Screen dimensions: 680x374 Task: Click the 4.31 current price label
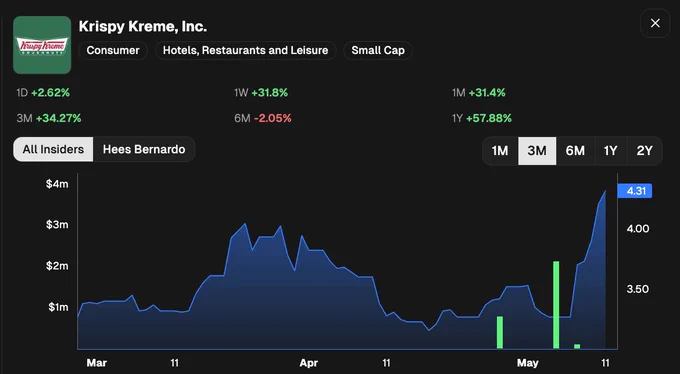pyautogui.click(x=634, y=191)
